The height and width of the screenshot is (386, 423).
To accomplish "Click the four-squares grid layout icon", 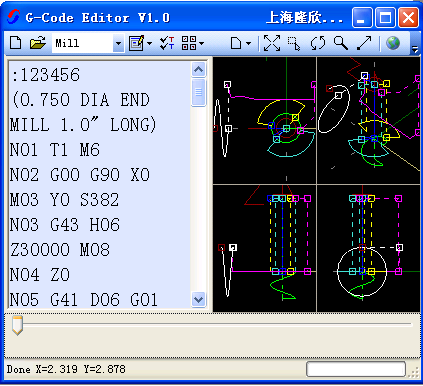I will point(189,43).
